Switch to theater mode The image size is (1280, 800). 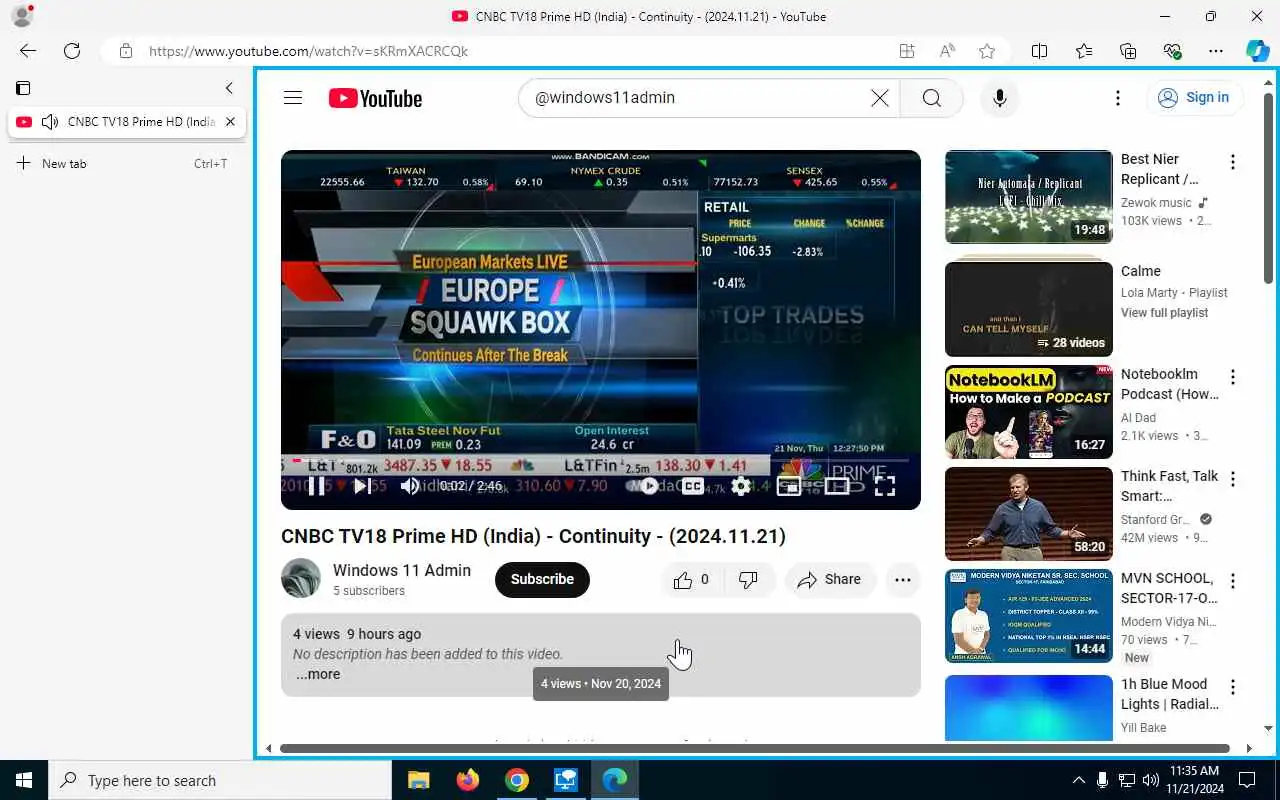click(x=837, y=486)
